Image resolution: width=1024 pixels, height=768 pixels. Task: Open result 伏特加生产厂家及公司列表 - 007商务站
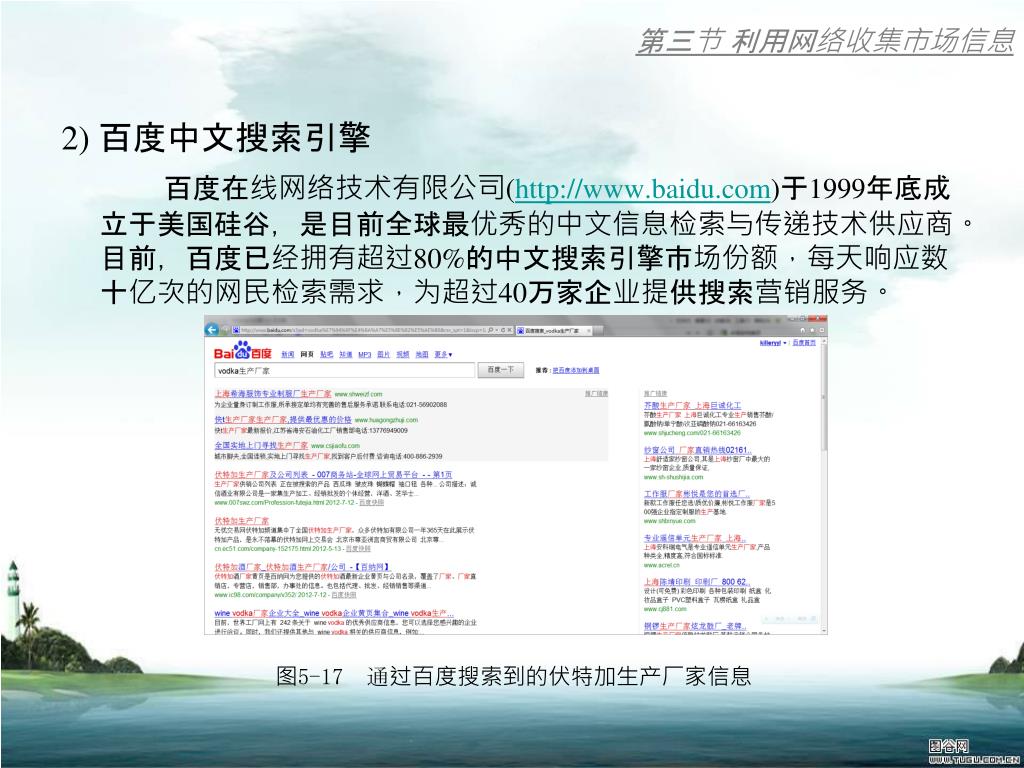pos(333,475)
